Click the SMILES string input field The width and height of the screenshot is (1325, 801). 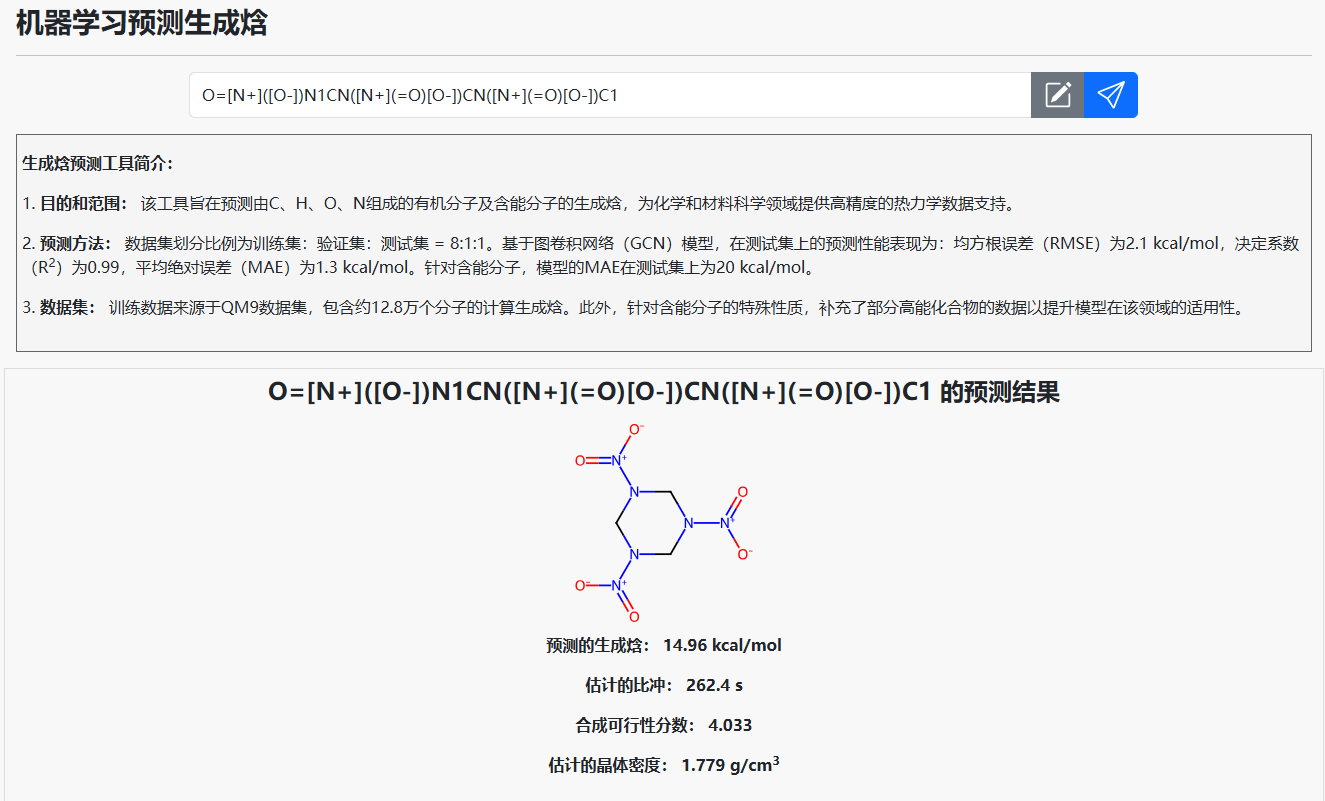(610, 95)
